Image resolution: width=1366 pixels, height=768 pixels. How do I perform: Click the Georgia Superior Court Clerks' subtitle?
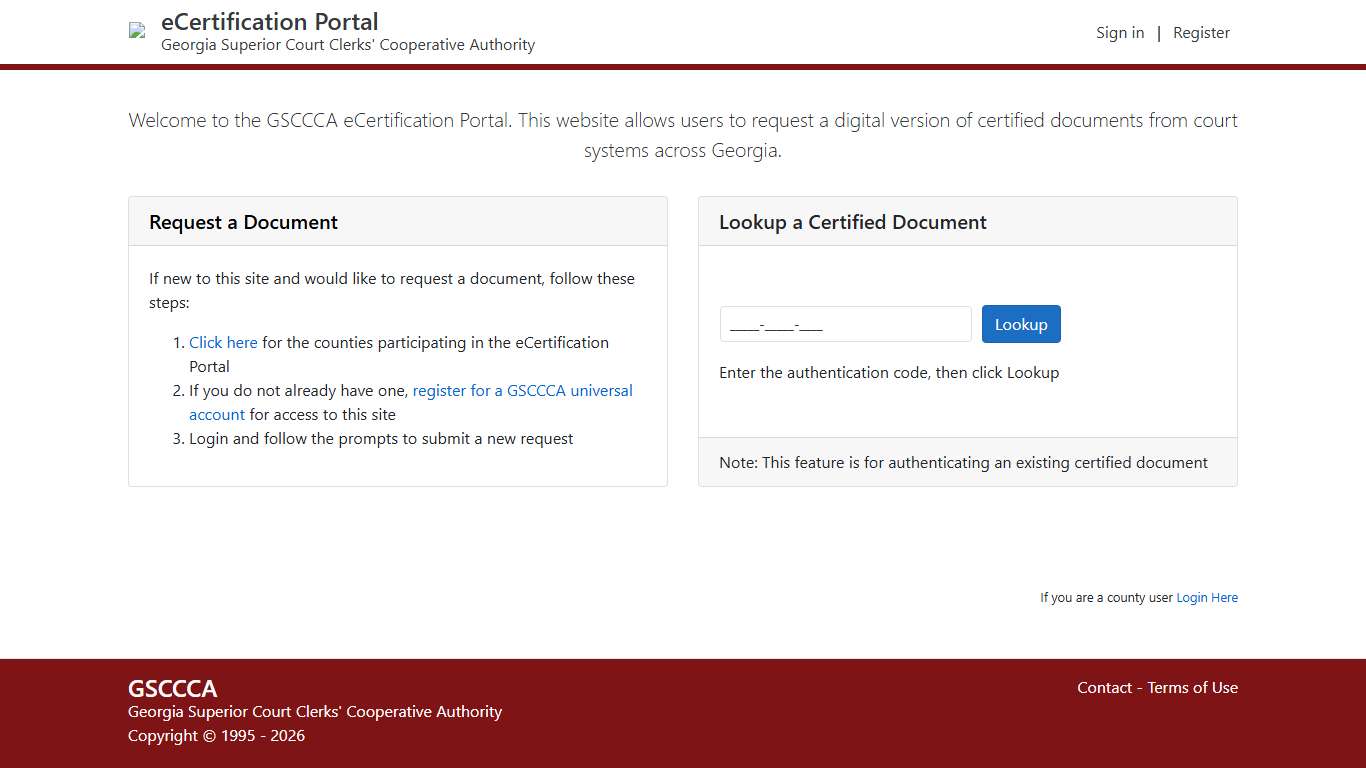(x=348, y=44)
